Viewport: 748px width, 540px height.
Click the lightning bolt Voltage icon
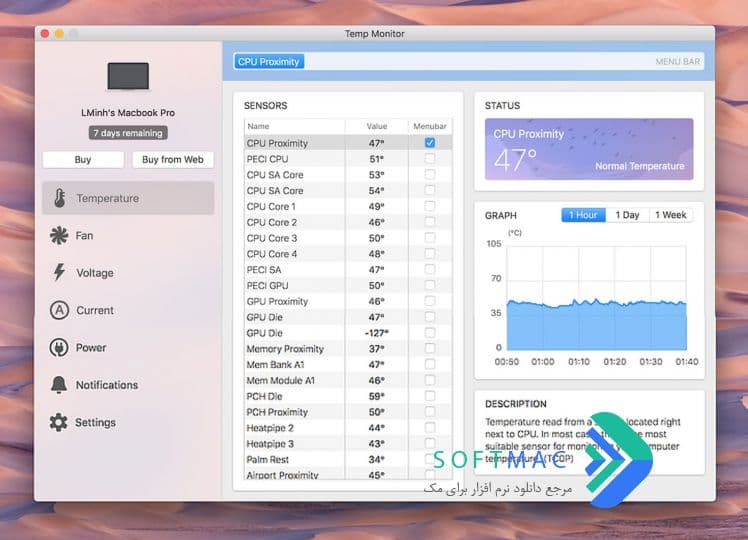click(x=59, y=272)
